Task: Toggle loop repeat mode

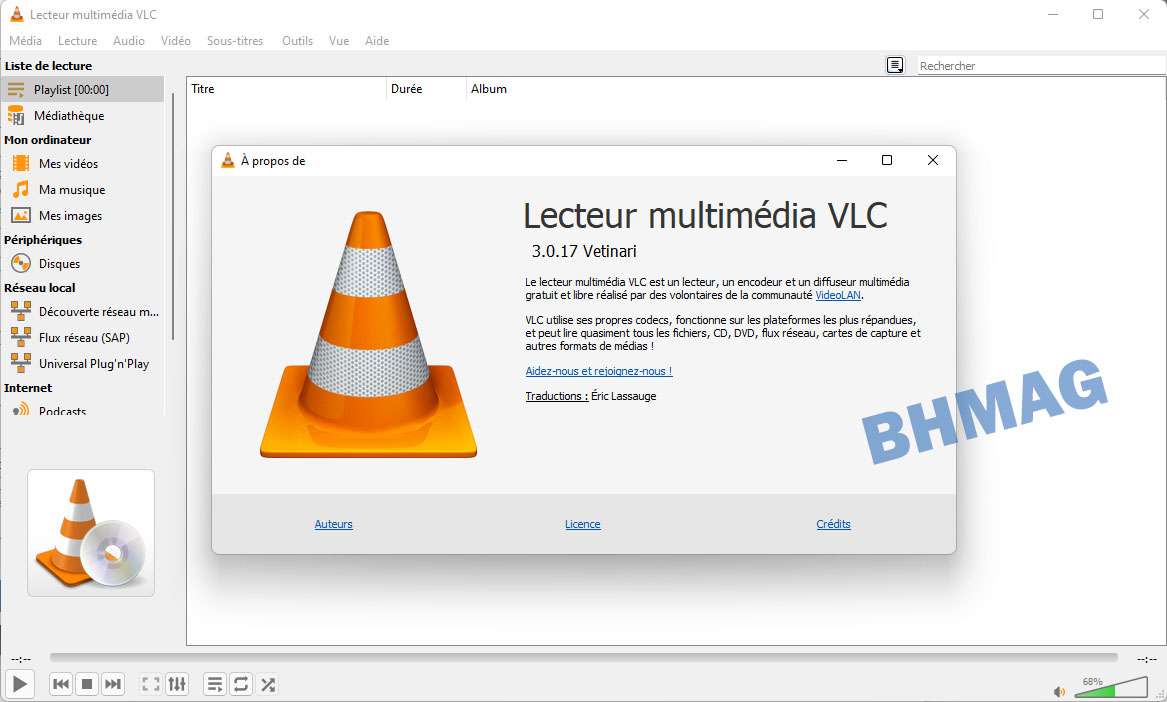Action: pyautogui.click(x=241, y=683)
